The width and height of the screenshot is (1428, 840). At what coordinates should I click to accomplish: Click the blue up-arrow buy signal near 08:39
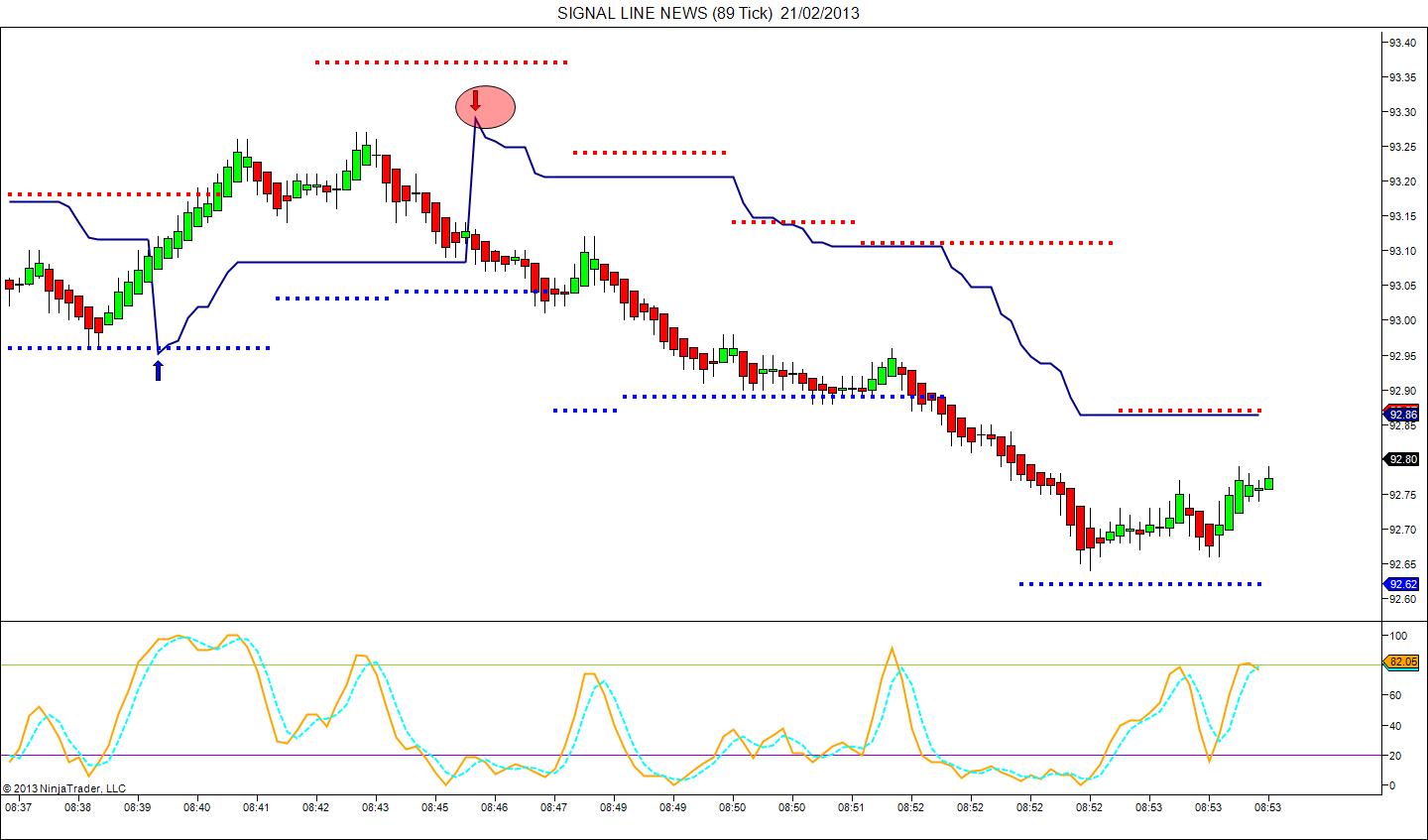[x=158, y=370]
